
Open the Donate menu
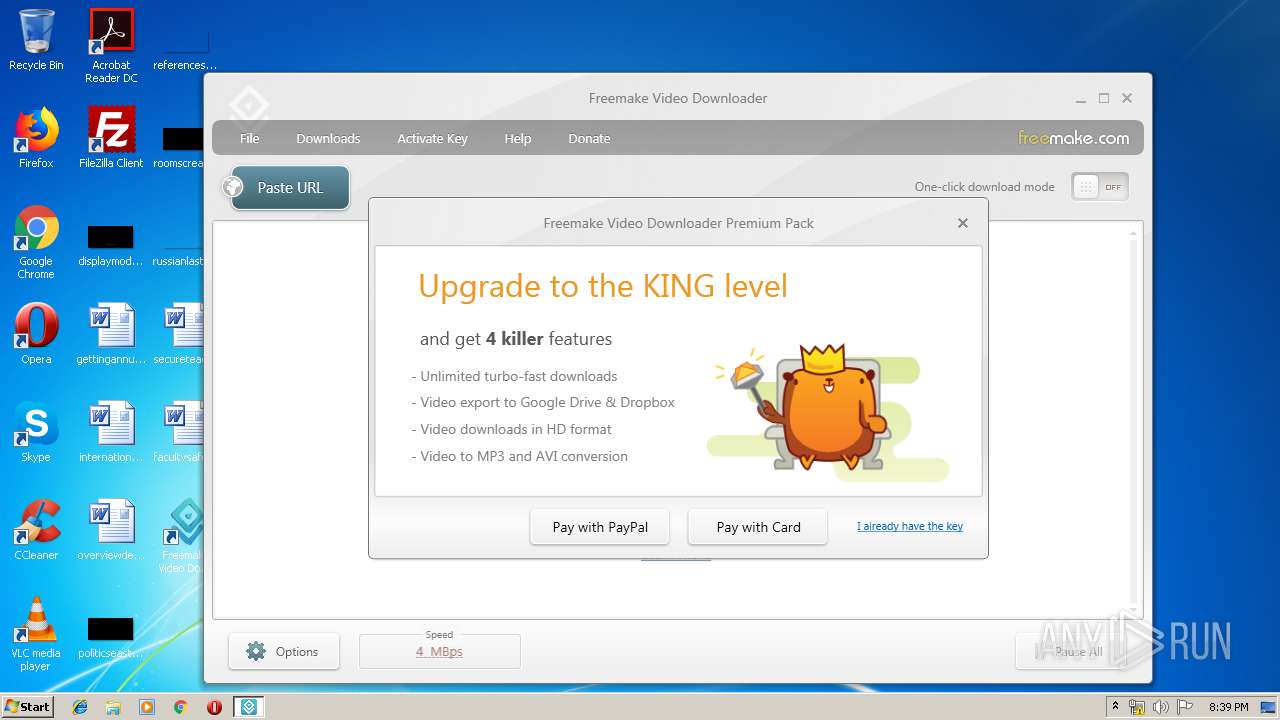coord(589,138)
